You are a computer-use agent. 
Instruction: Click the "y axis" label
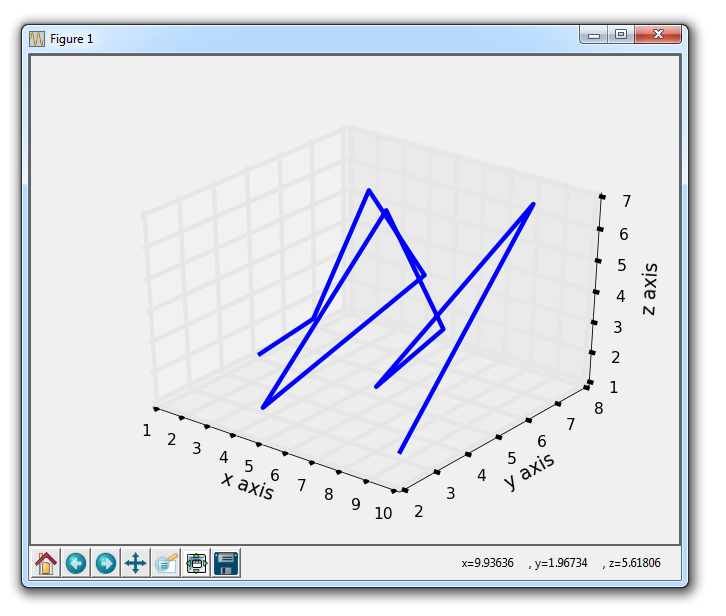tap(528, 470)
